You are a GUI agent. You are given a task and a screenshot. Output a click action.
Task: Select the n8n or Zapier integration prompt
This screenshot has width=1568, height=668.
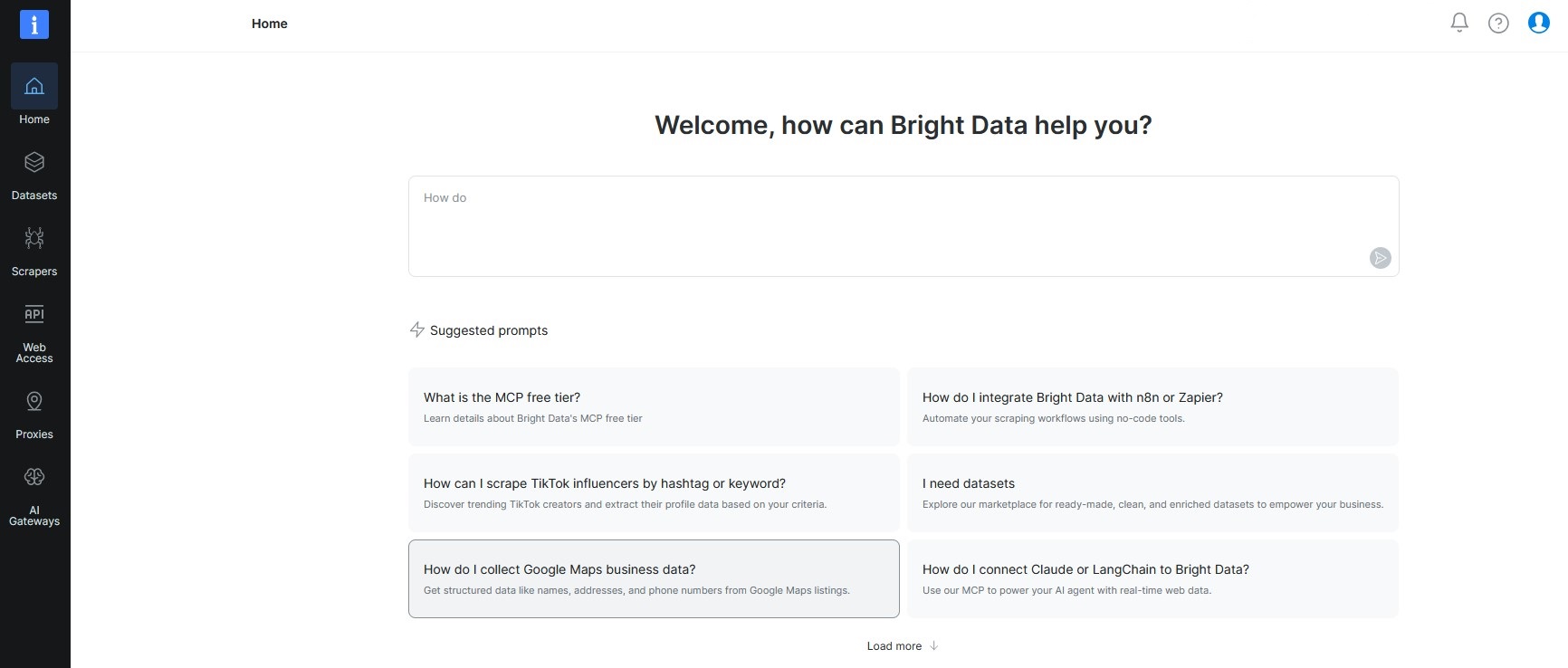pos(1152,406)
